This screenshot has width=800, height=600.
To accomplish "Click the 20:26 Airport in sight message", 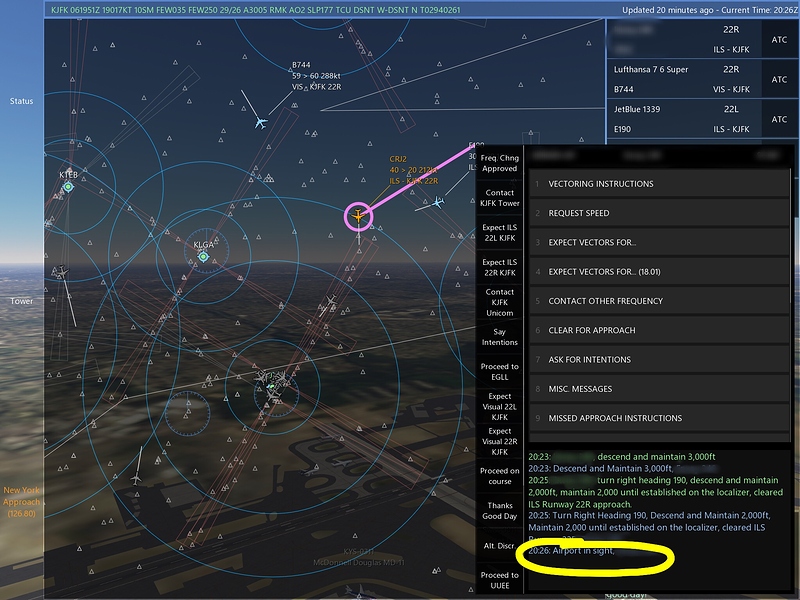I will (571, 551).
